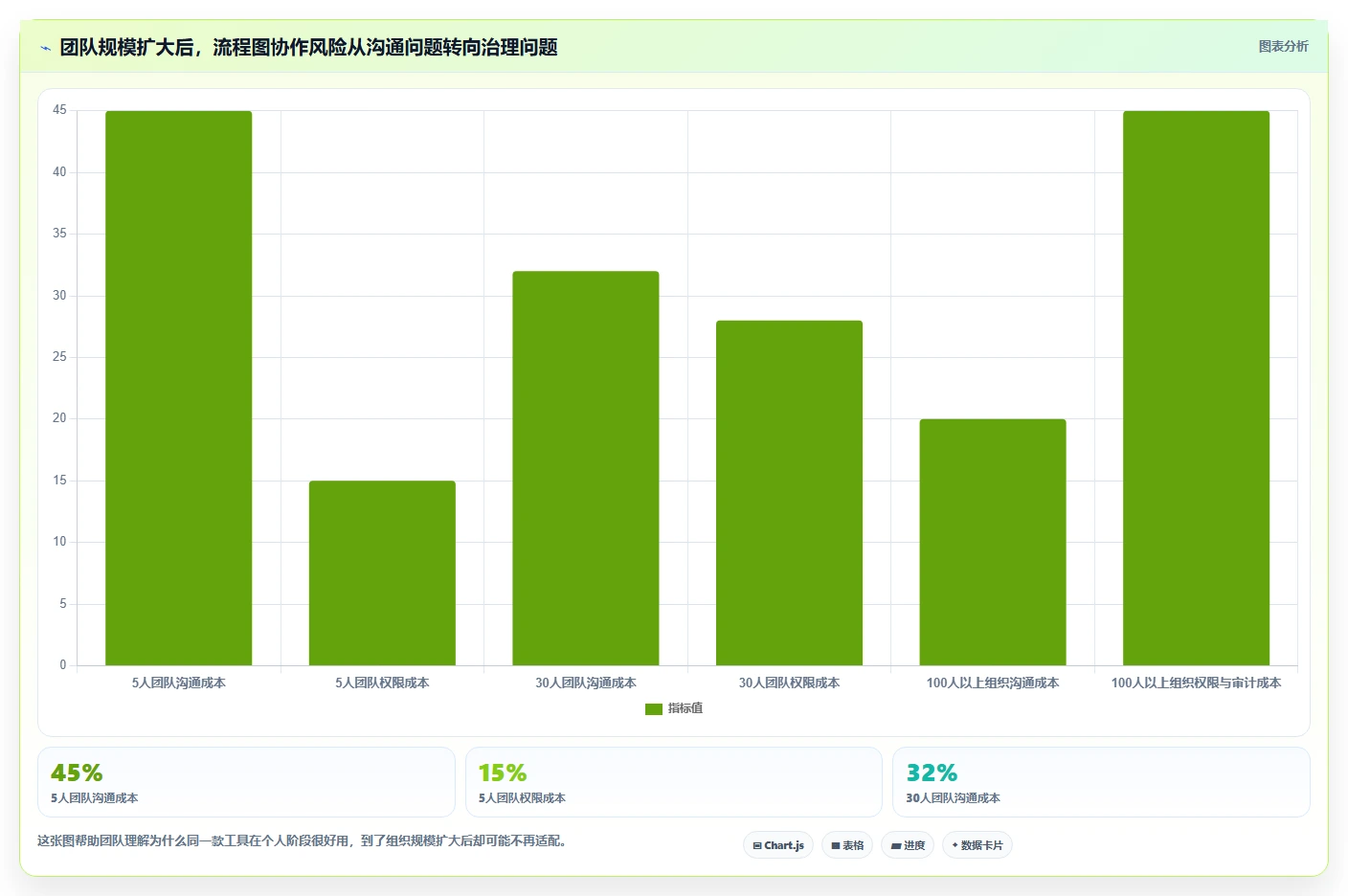1348x896 pixels.
Task: Click the 45% data card
Action: (246, 782)
